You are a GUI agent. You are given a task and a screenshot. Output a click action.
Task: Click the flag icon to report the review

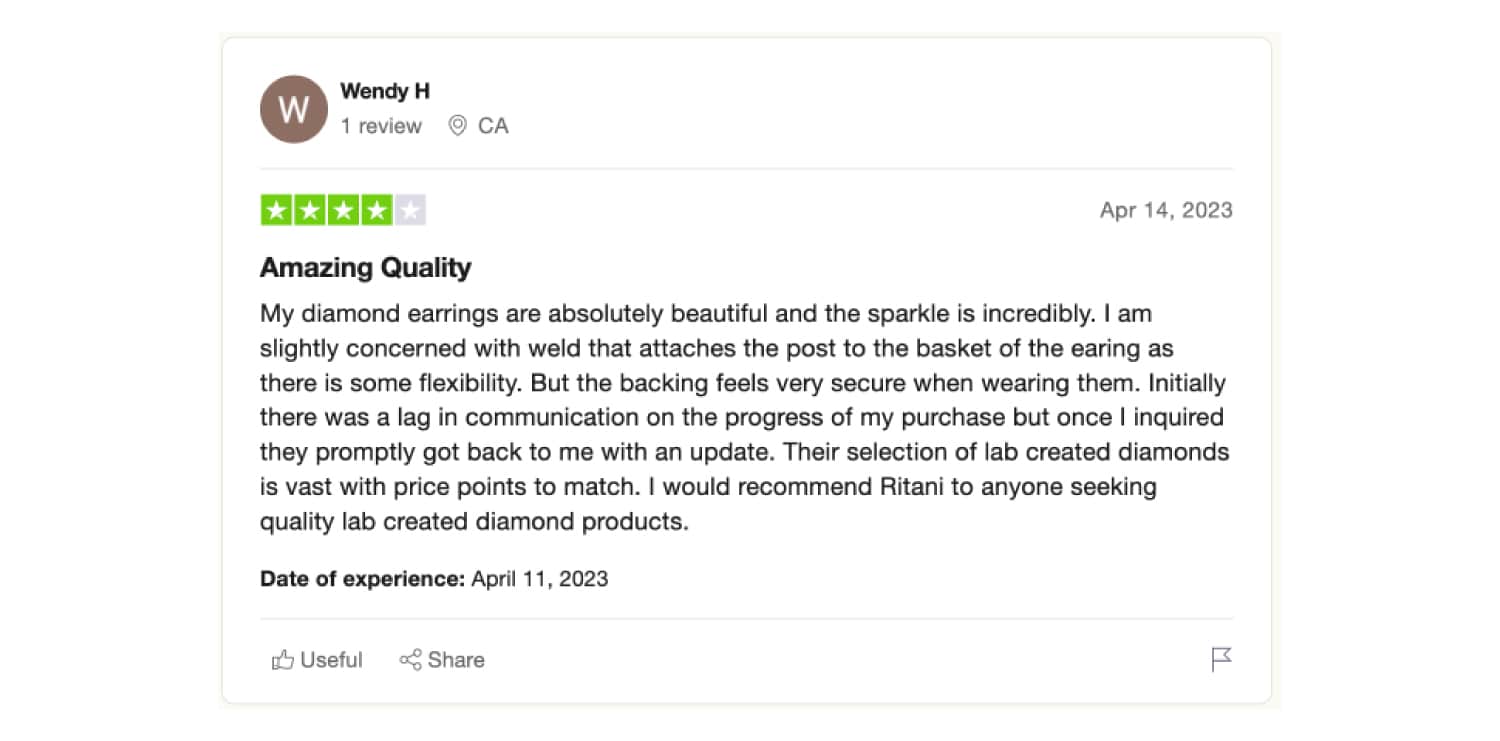(x=1220, y=659)
